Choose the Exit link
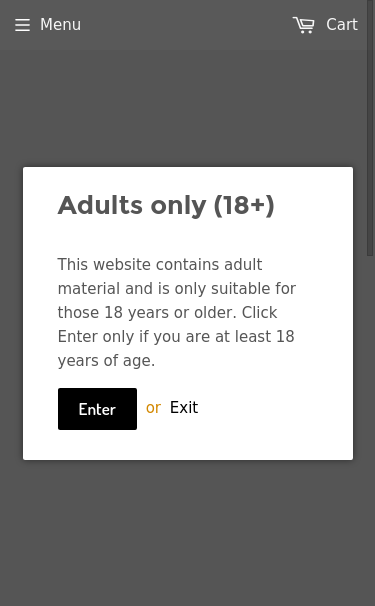This screenshot has height=606, width=375. tap(184, 408)
